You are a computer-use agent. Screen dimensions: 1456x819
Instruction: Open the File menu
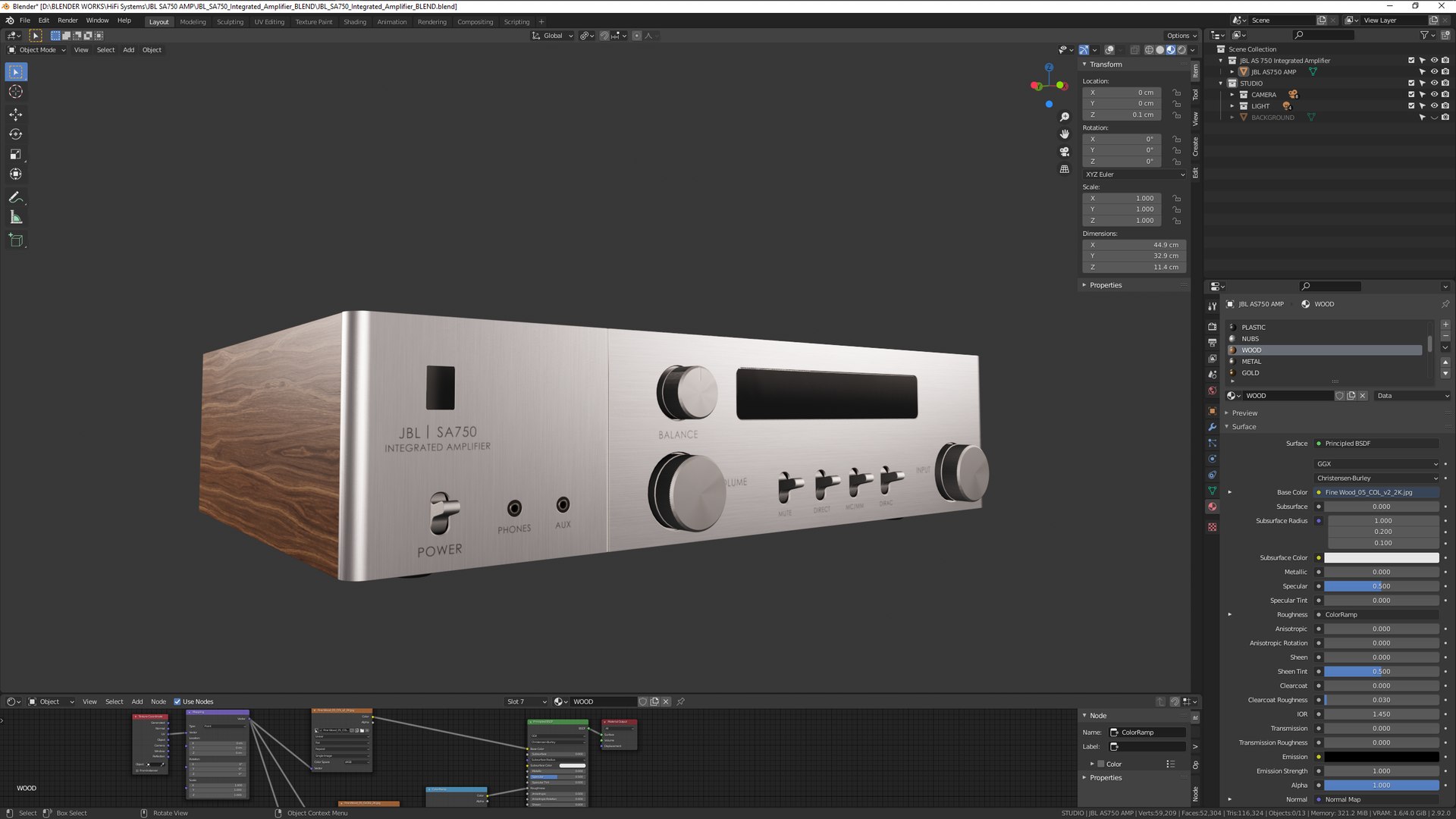(x=25, y=20)
